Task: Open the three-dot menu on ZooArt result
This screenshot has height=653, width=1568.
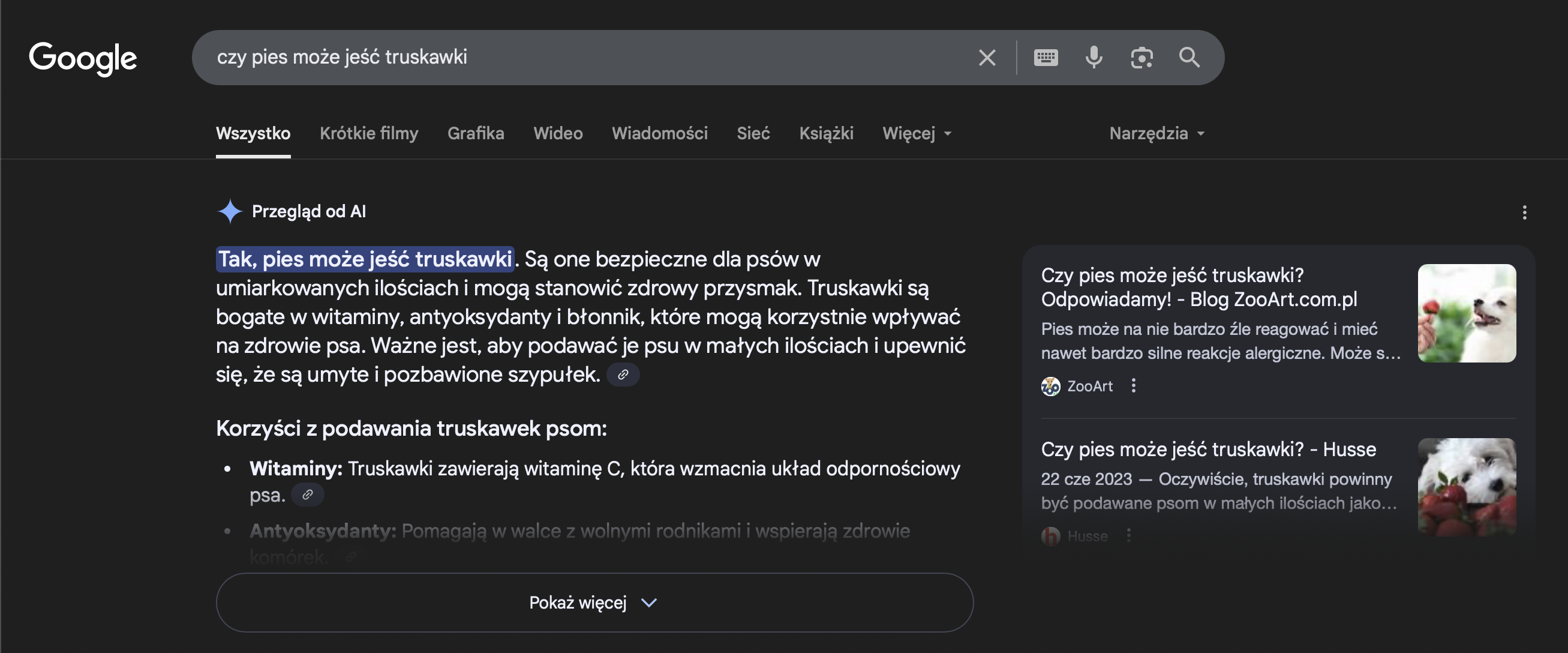Action: (x=1133, y=385)
